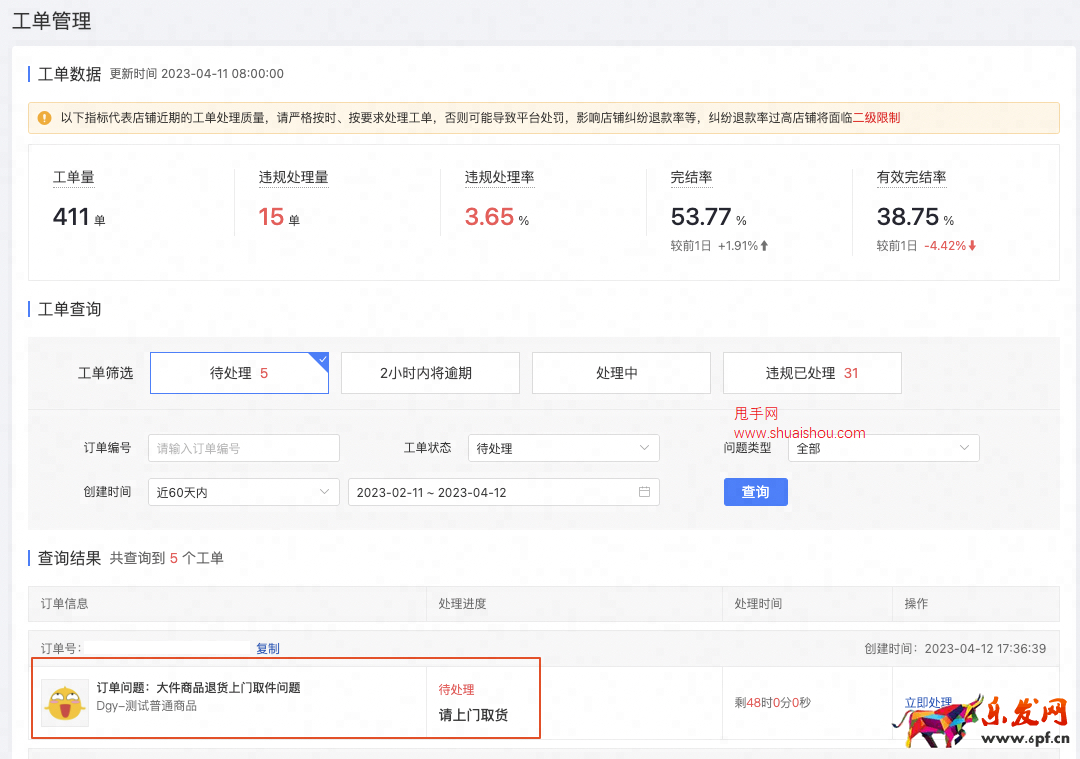Click the orange warning icon in notice banner

click(45, 118)
